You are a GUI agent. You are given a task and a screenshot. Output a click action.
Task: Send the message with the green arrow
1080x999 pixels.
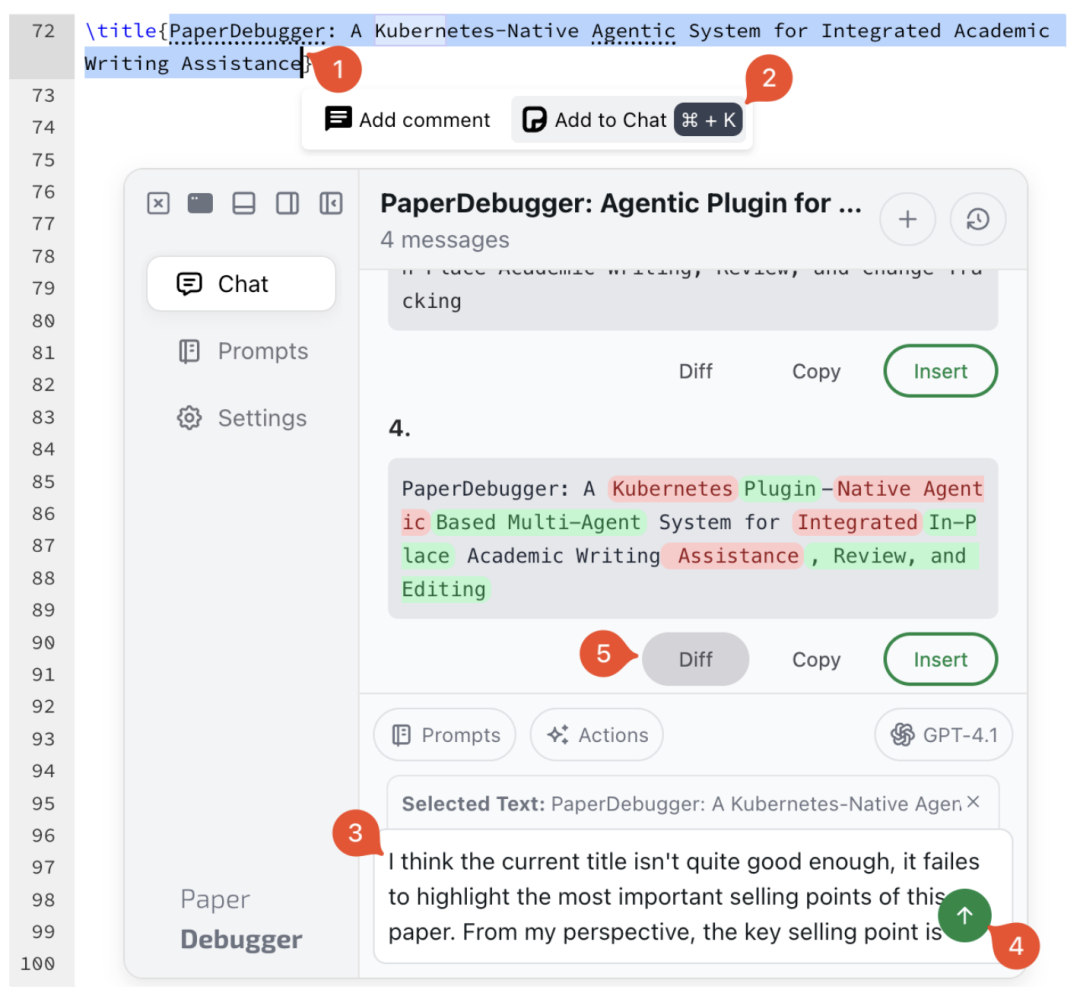(x=963, y=915)
